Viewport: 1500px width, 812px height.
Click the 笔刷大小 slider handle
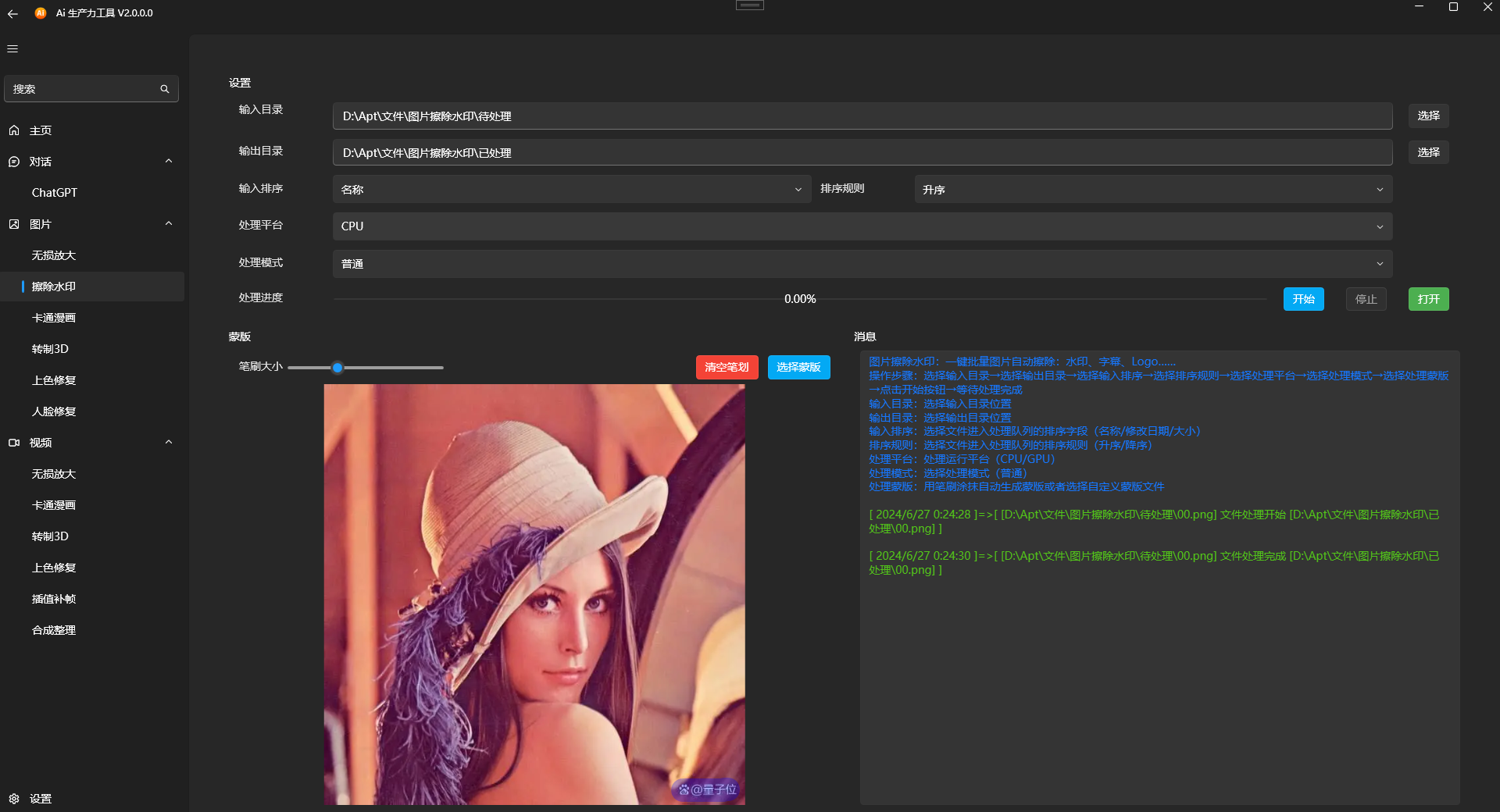(337, 368)
